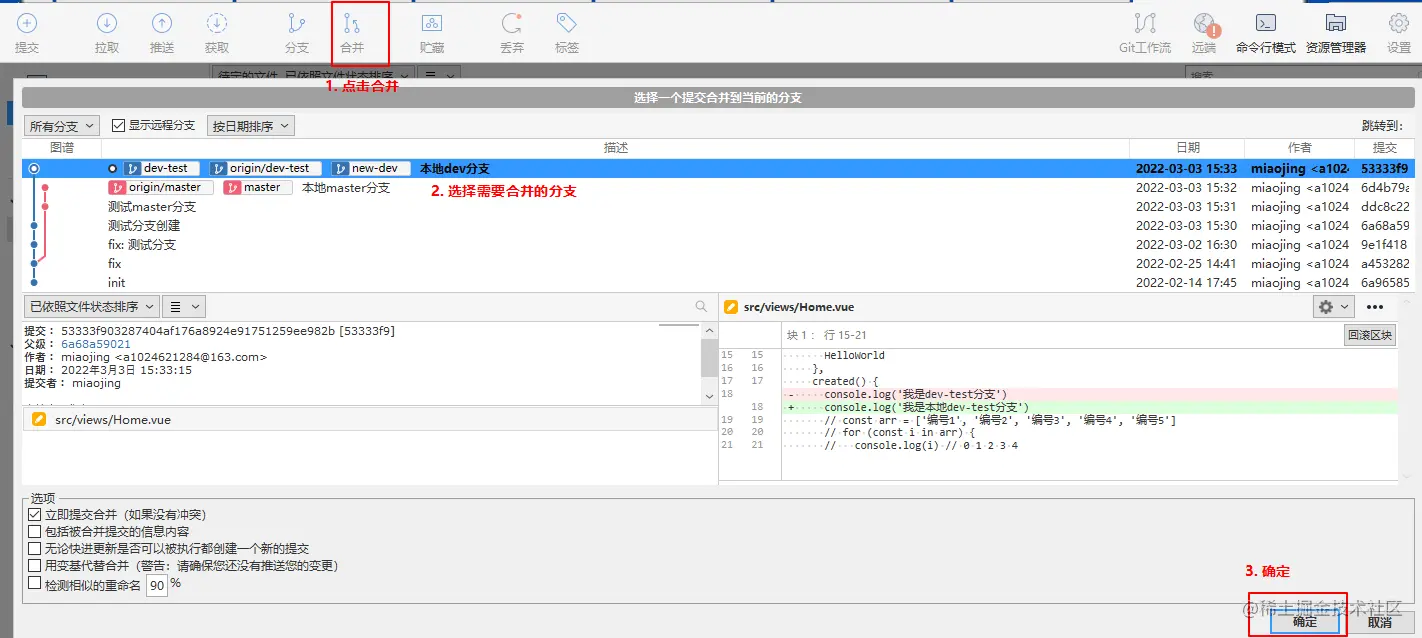This screenshot has height=638, width=1422.
Task: Click the master branch label
Action: point(258,188)
